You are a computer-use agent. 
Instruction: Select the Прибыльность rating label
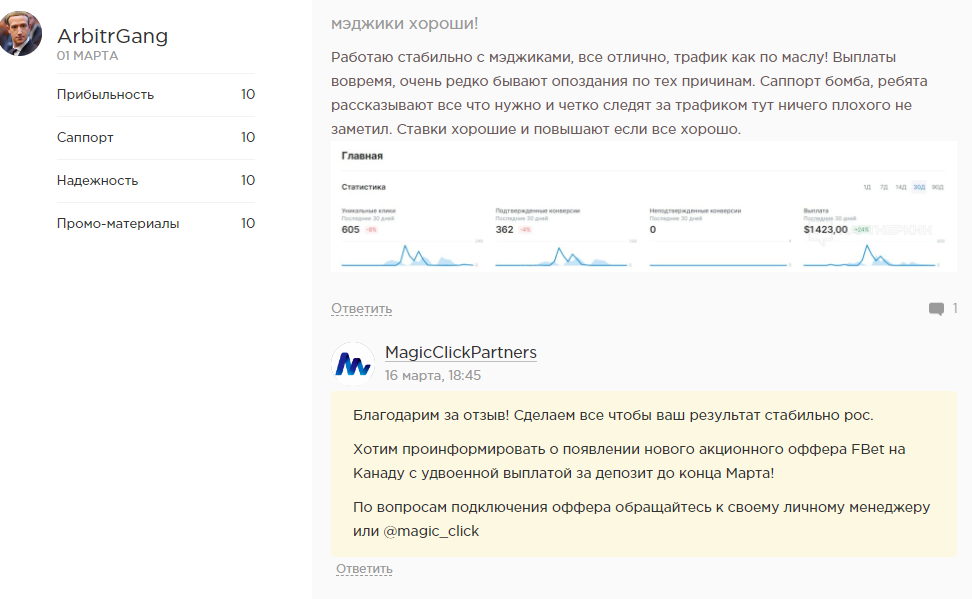click(x=105, y=94)
